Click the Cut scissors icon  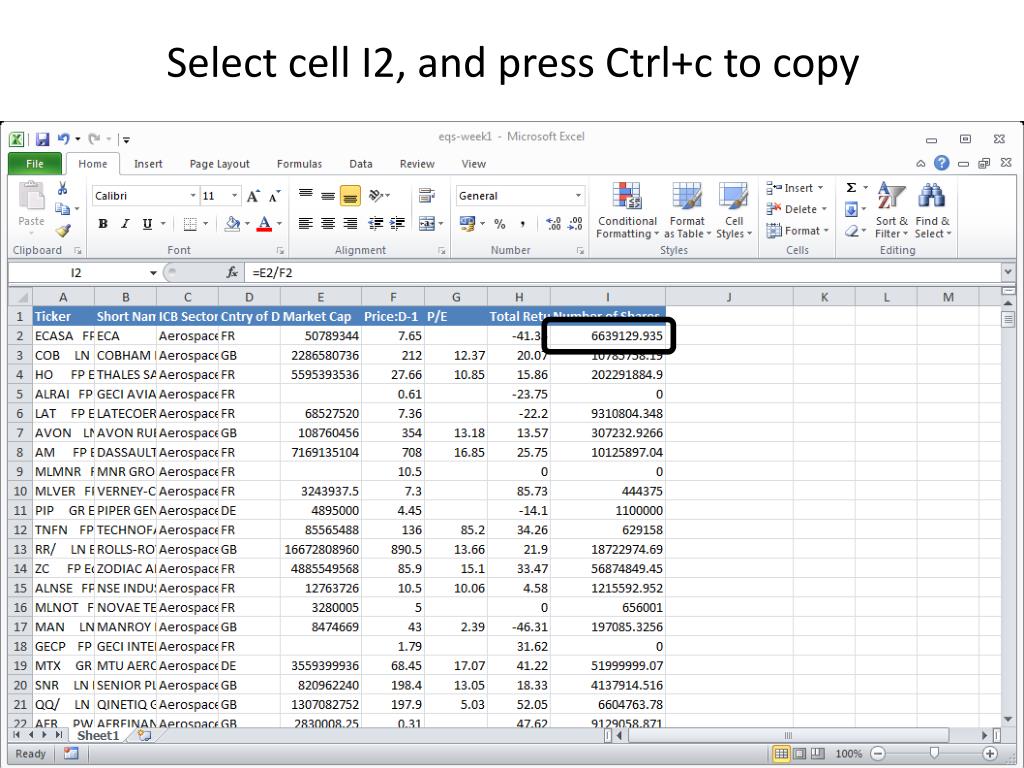tap(63, 189)
